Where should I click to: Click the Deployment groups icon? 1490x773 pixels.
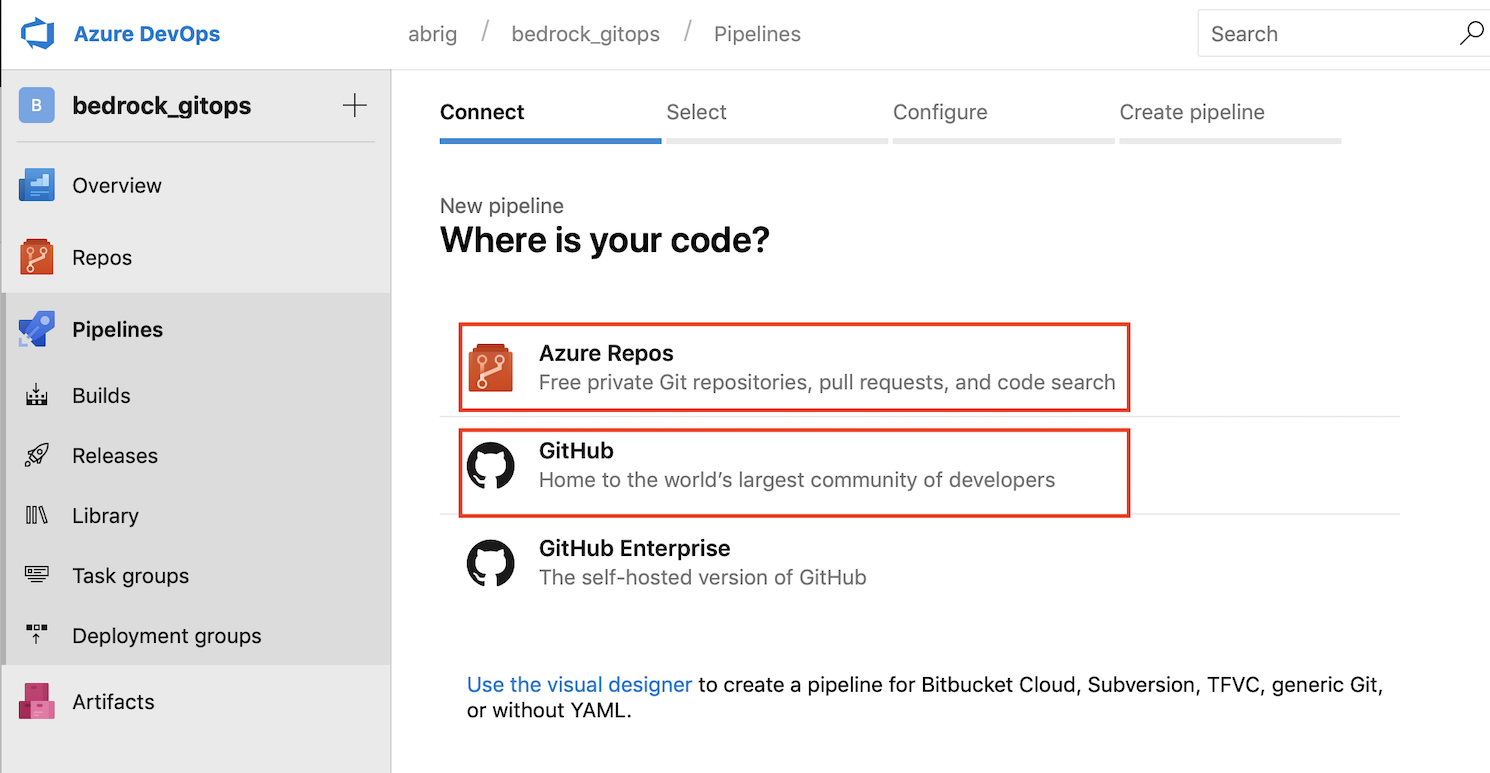pos(37,634)
